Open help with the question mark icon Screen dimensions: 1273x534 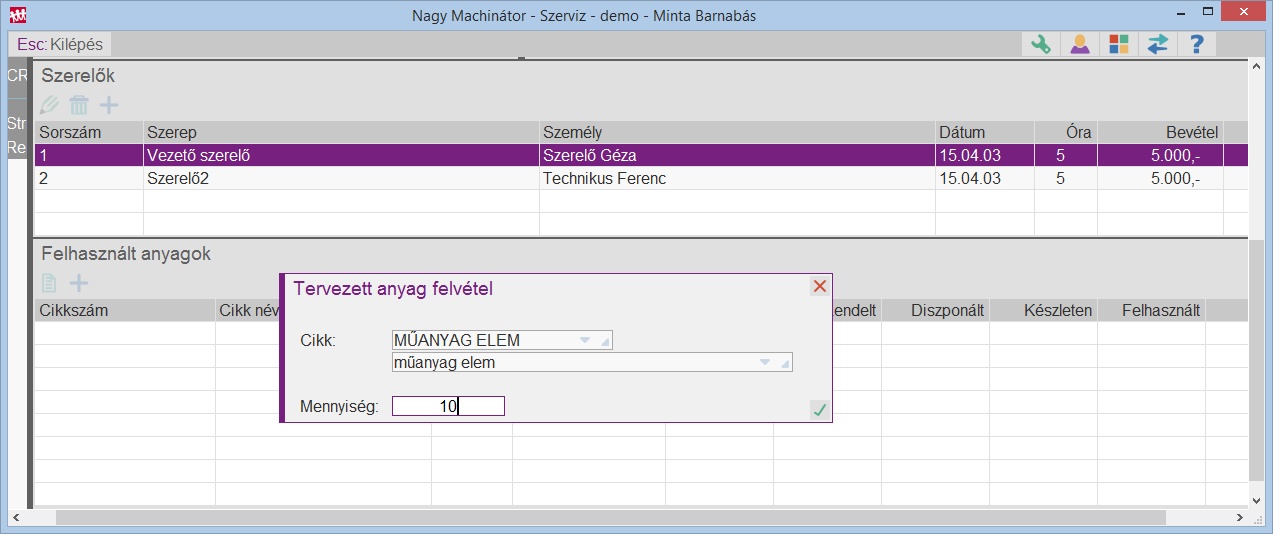[x=1197, y=44]
